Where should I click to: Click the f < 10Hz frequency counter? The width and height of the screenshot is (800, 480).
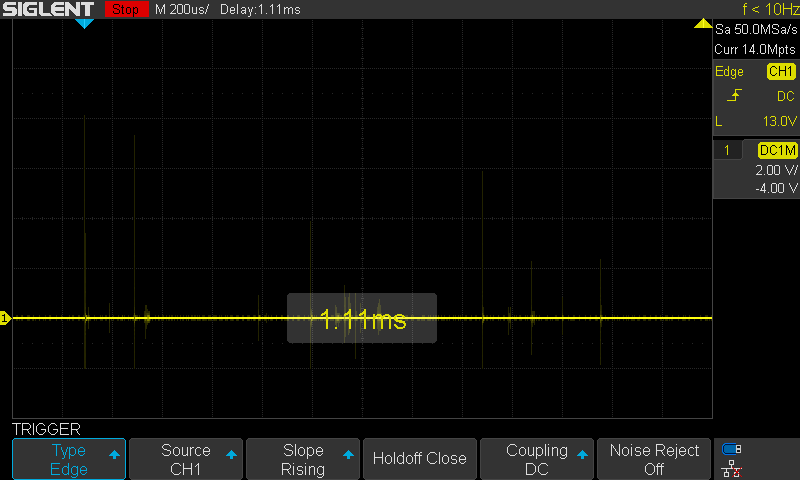[770, 9]
